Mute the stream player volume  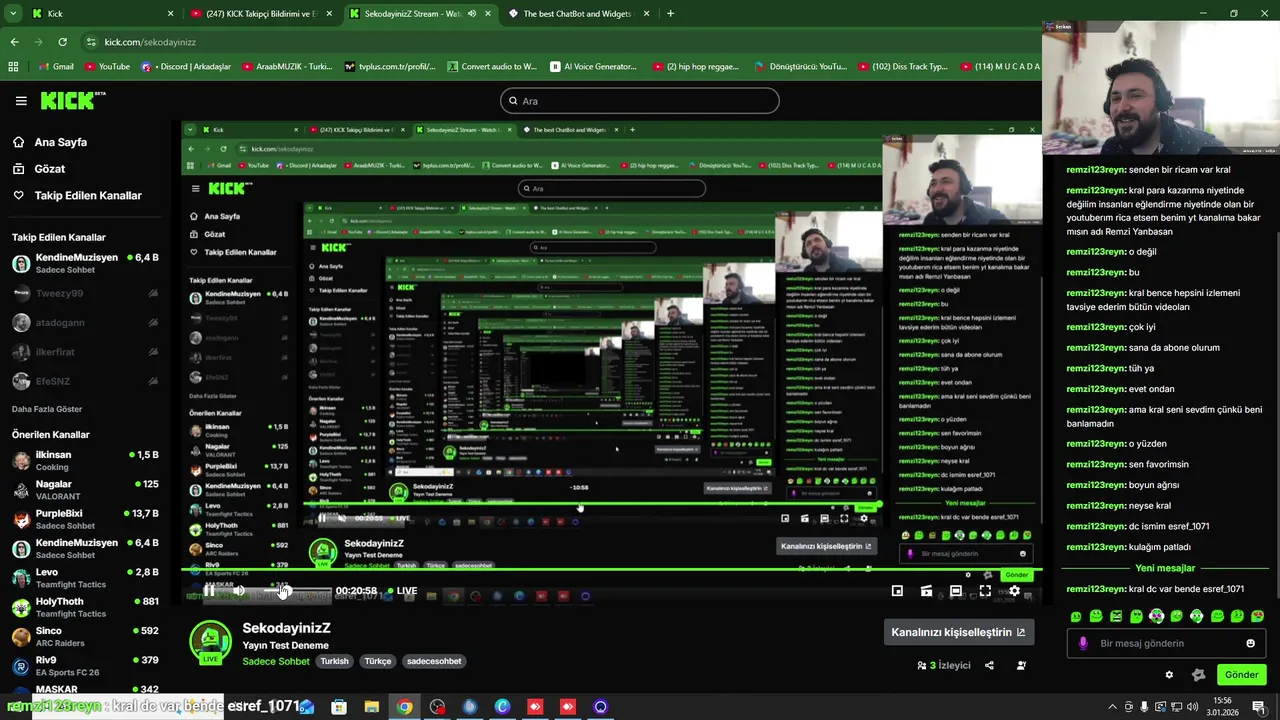pos(238,591)
